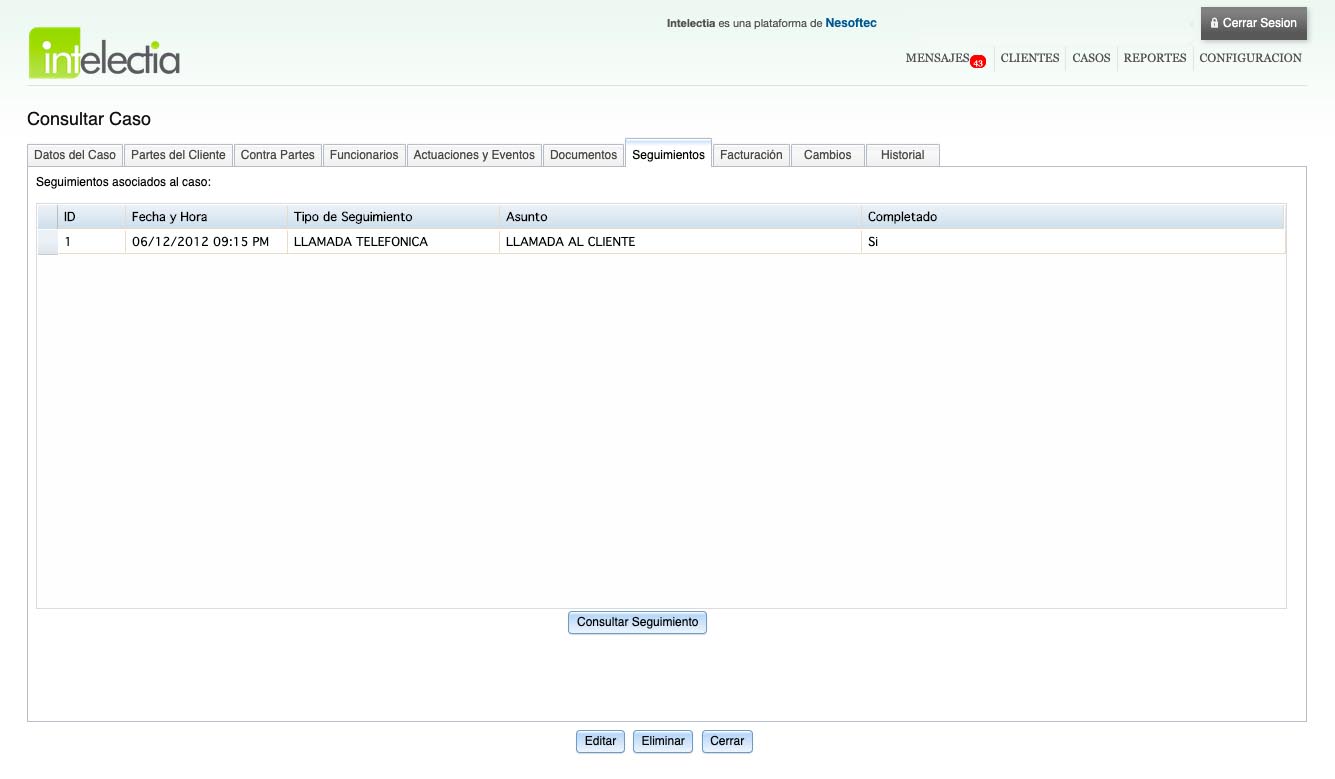Image resolution: width=1335 pixels, height=779 pixels.
Task: Click the Consultar Seguimiento button
Action: pyautogui.click(x=637, y=622)
